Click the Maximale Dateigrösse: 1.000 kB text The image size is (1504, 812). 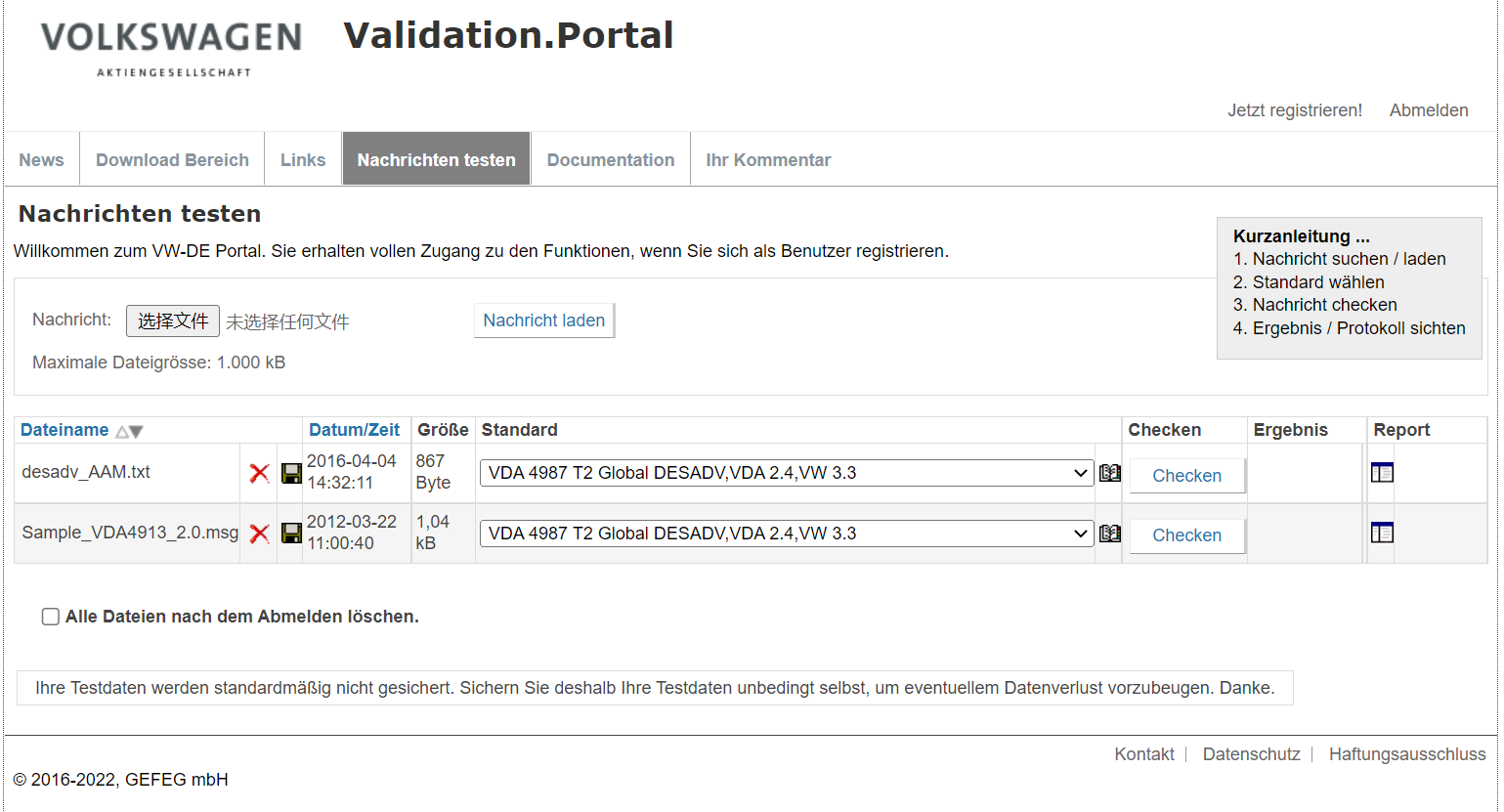[x=159, y=363]
